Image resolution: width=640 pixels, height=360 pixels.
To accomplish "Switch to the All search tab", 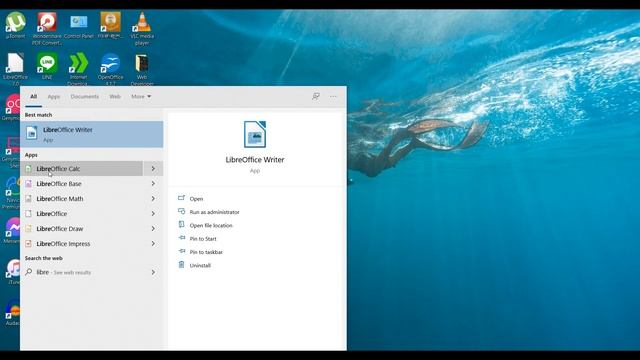I will pyautogui.click(x=33, y=97).
